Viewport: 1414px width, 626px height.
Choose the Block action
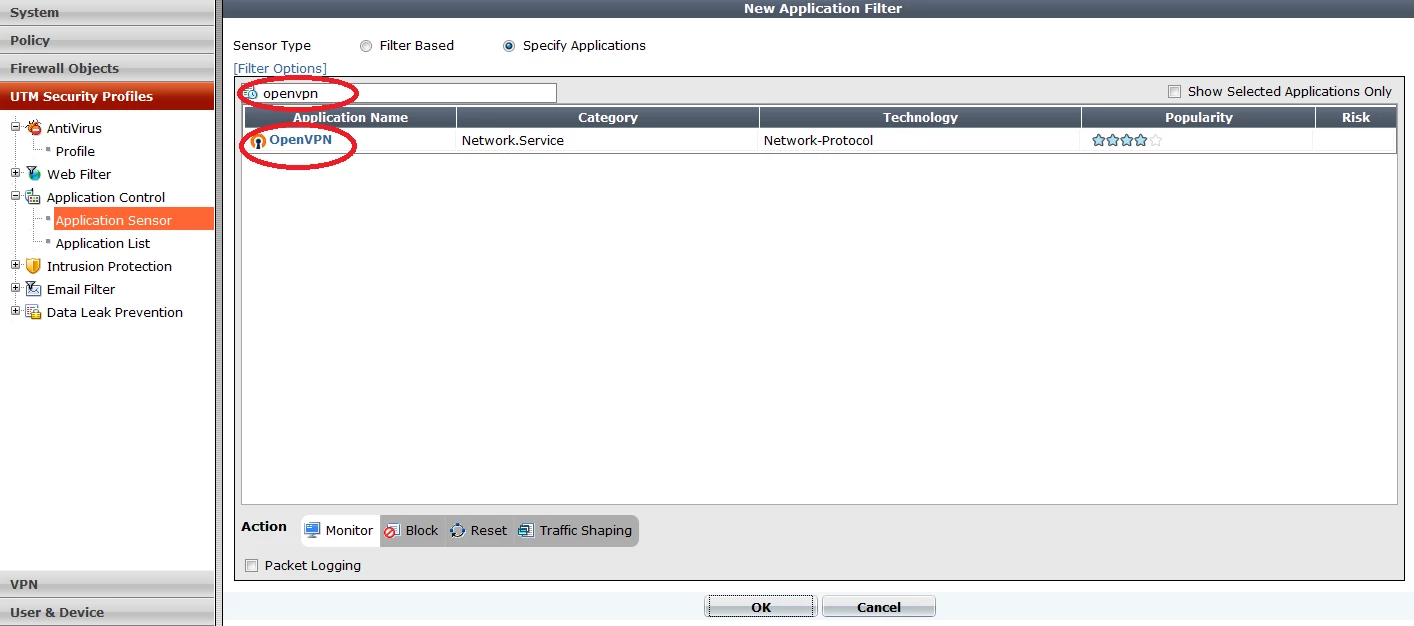(411, 531)
